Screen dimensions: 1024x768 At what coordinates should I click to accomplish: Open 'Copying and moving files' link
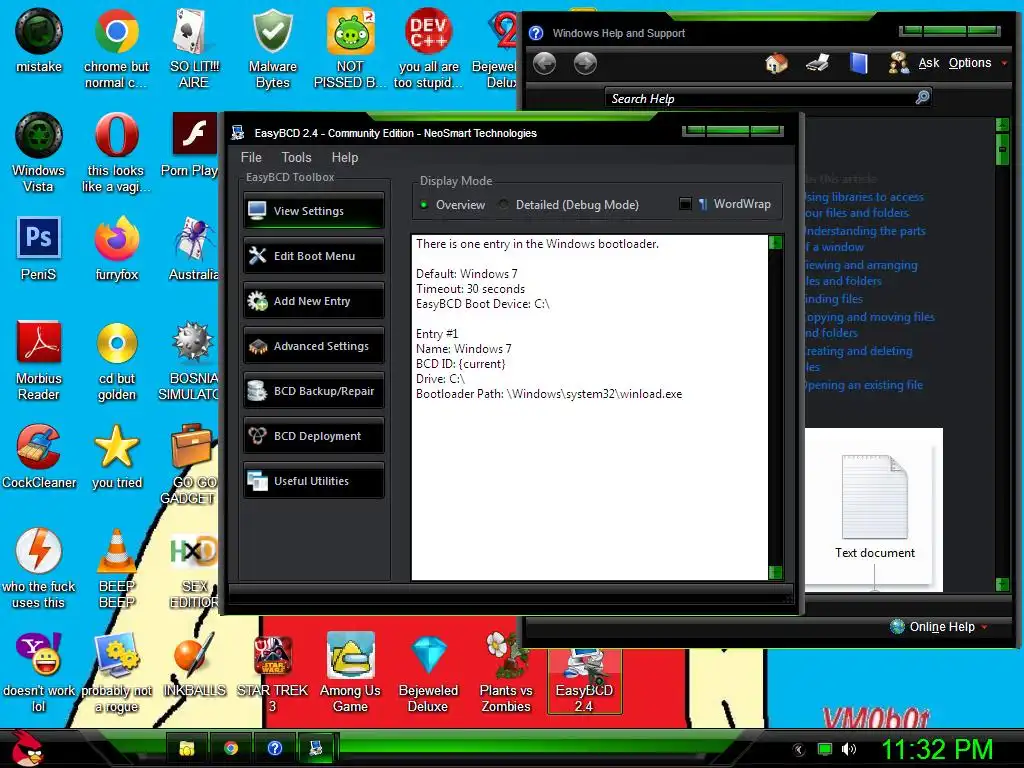(870, 325)
